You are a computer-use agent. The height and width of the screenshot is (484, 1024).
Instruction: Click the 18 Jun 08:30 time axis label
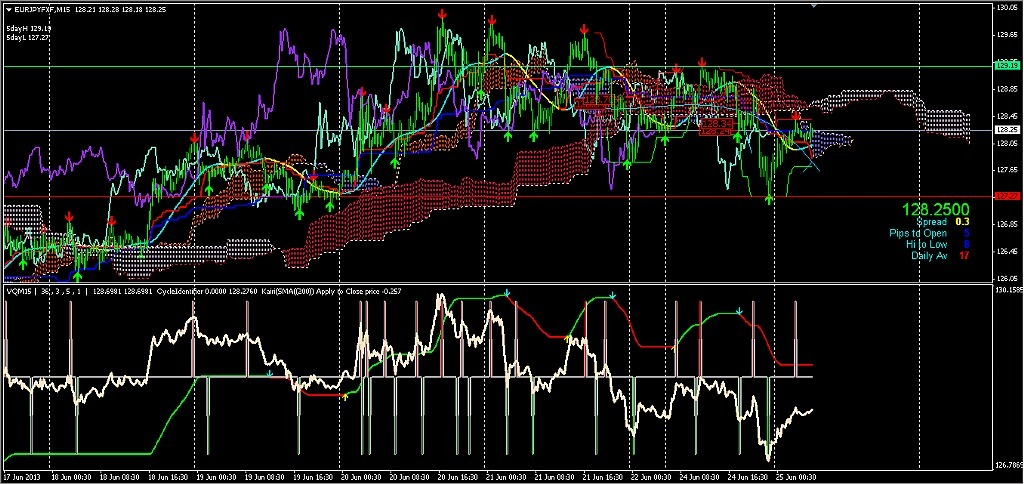tap(120, 476)
